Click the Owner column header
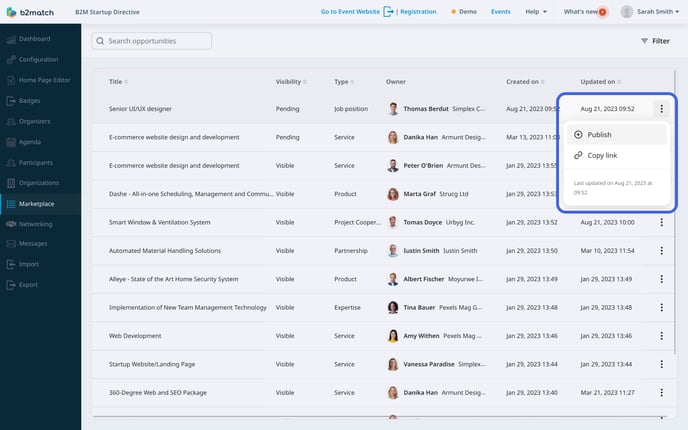The height and width of the screenshot is (430, 688). pyautogui.click(x=396, y=82)
